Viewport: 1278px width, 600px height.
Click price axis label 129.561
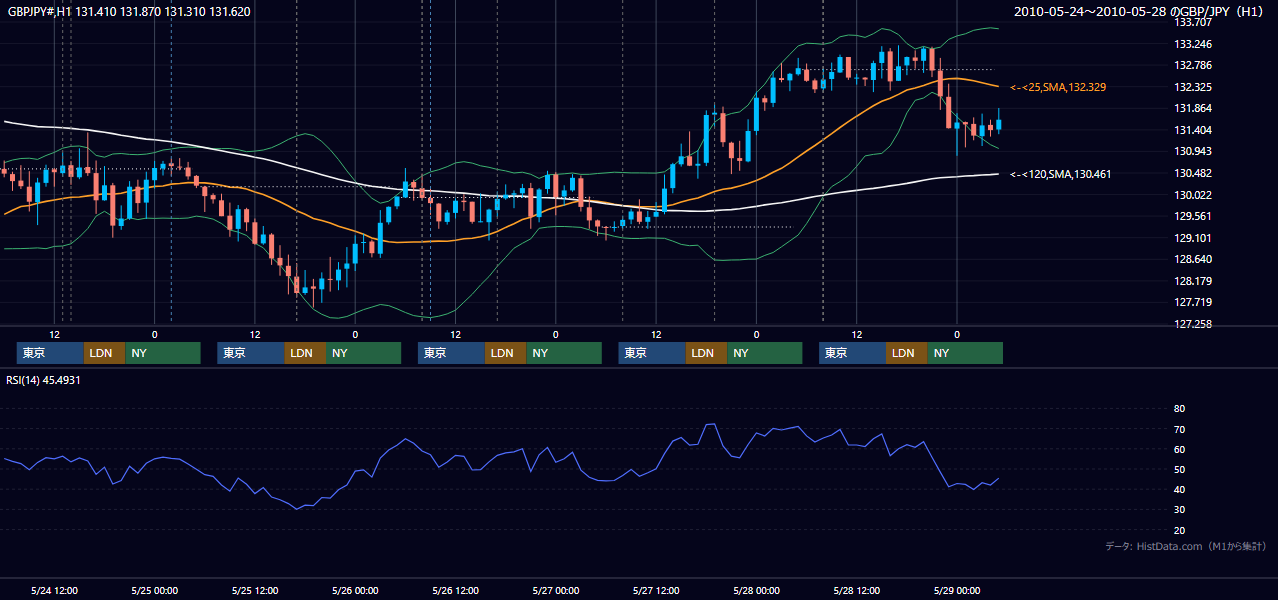(1193, 216)
